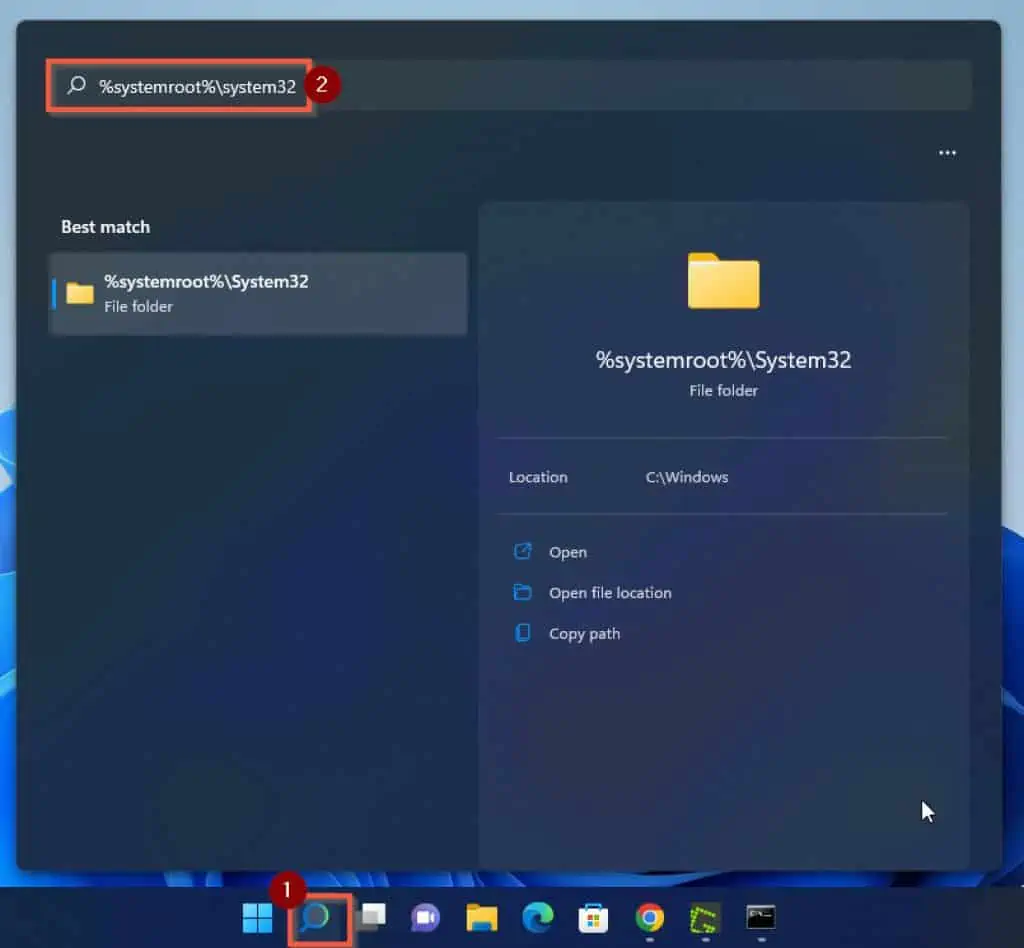Open the more options ellipsis menu
The image size is (1024, 948).
click(x=946, y=152)
